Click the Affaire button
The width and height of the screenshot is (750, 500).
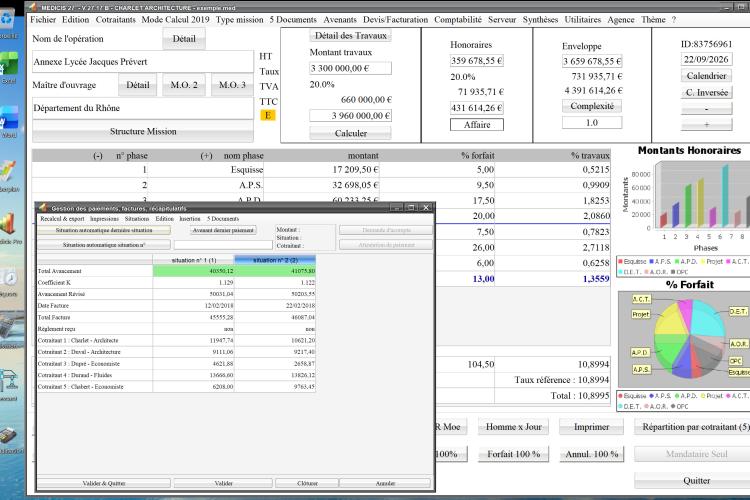point(477,124)
